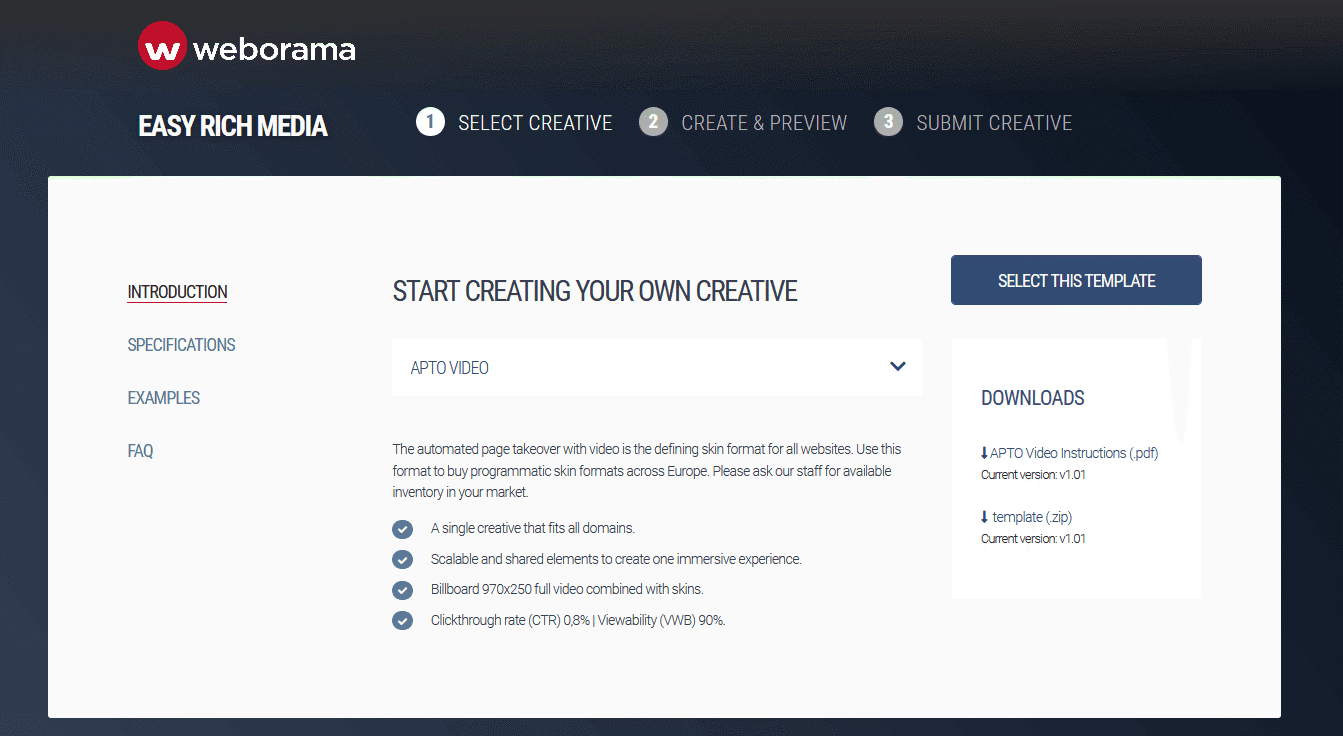This screenshot has width=1343, height=736.
Task: Click the Easy Rich Media title
Action: click(233, 126)
